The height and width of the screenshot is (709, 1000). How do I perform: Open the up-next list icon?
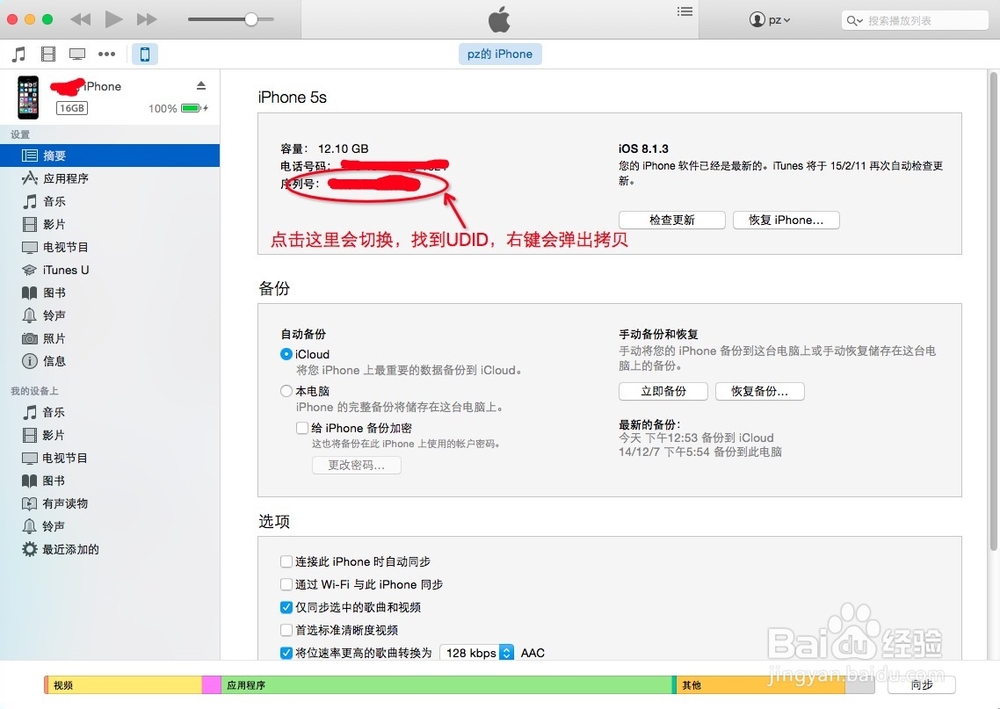685,11
